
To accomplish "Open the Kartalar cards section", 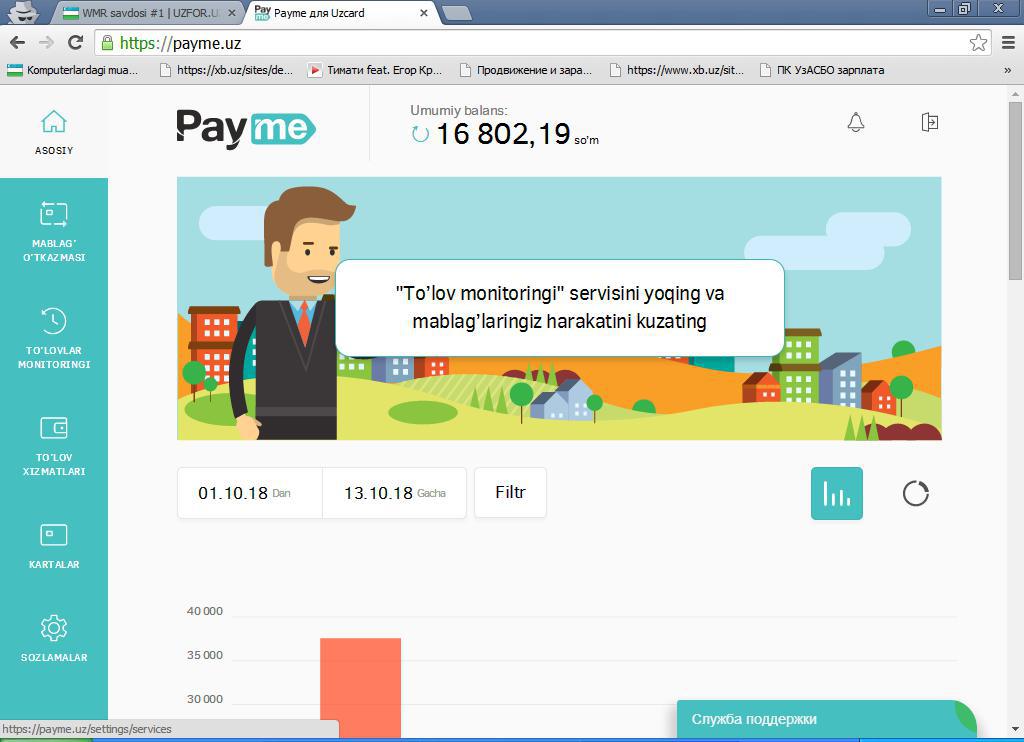I will (54, 535).
